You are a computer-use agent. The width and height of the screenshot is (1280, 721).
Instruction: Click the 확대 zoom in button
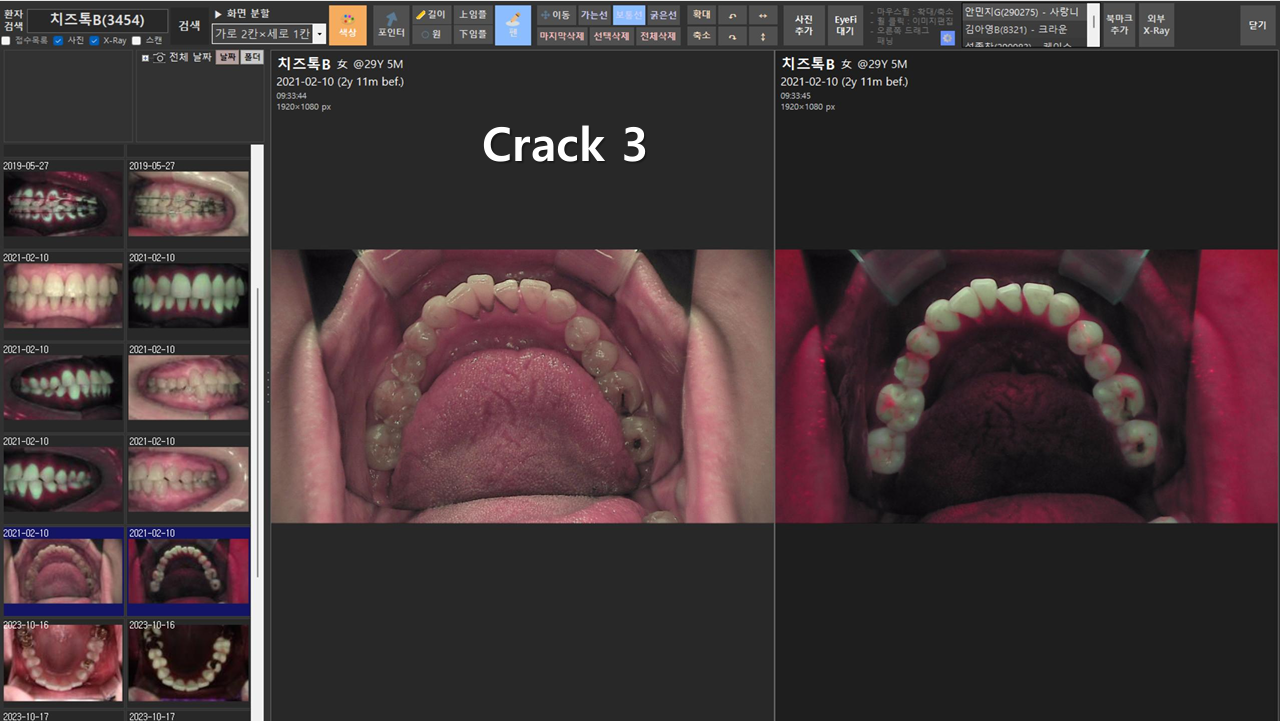tap(701, 15)
